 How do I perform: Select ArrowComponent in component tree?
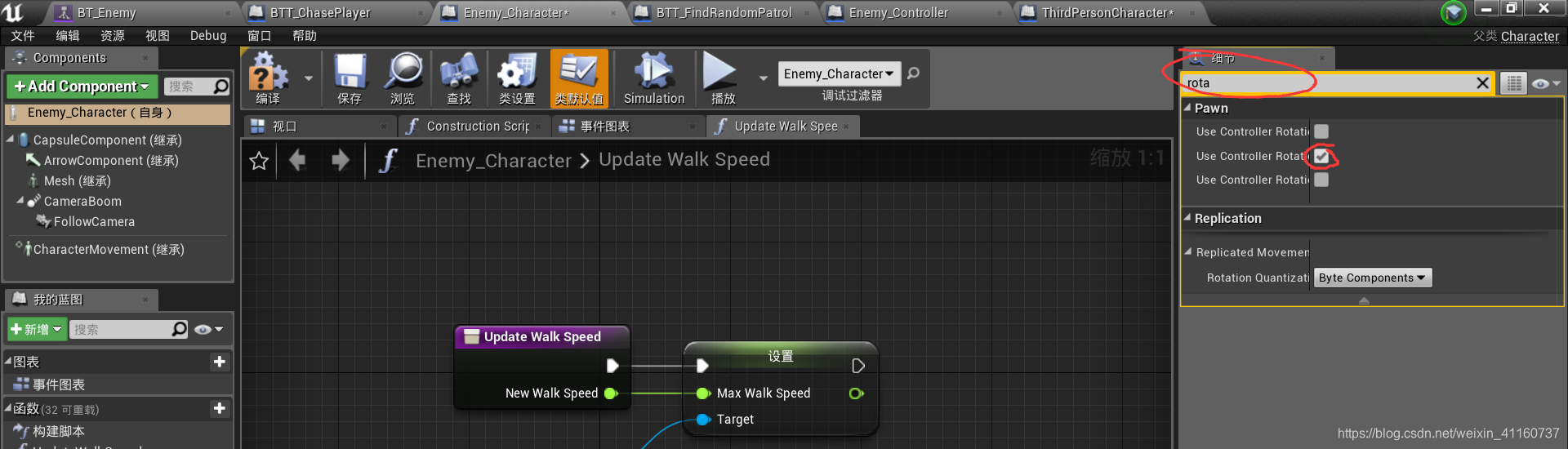coord(111,161)
